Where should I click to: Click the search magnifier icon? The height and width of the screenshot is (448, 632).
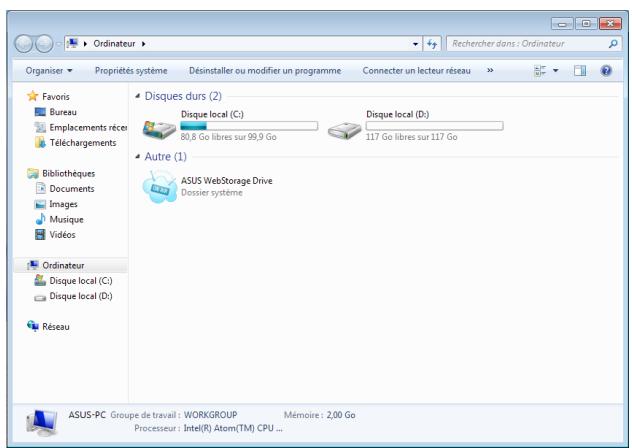[613, 44]
